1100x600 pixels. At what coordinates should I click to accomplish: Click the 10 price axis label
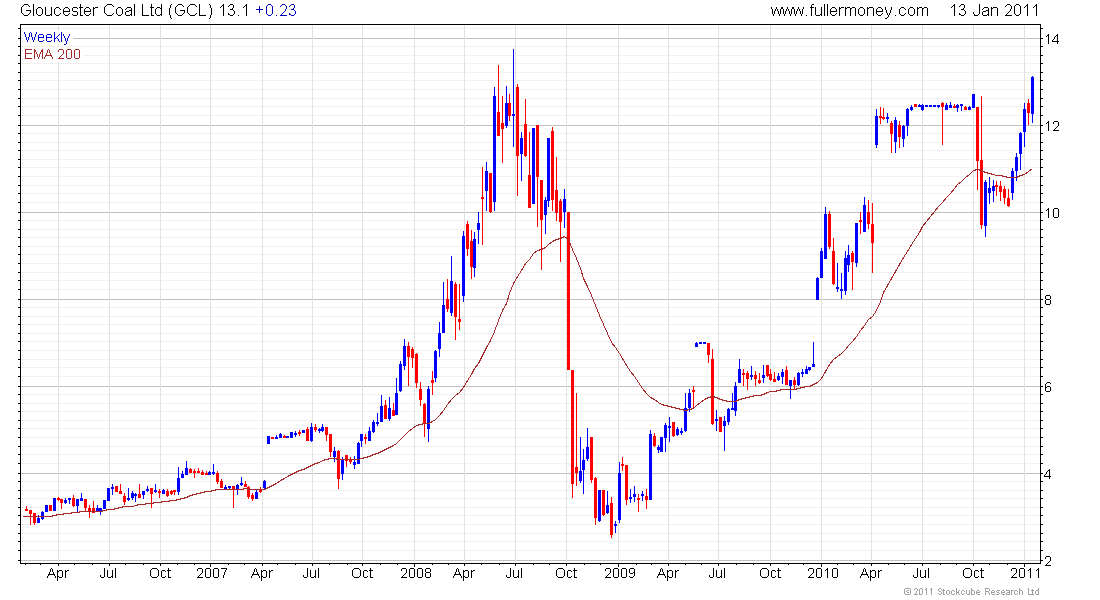(x=1052, y=213)
